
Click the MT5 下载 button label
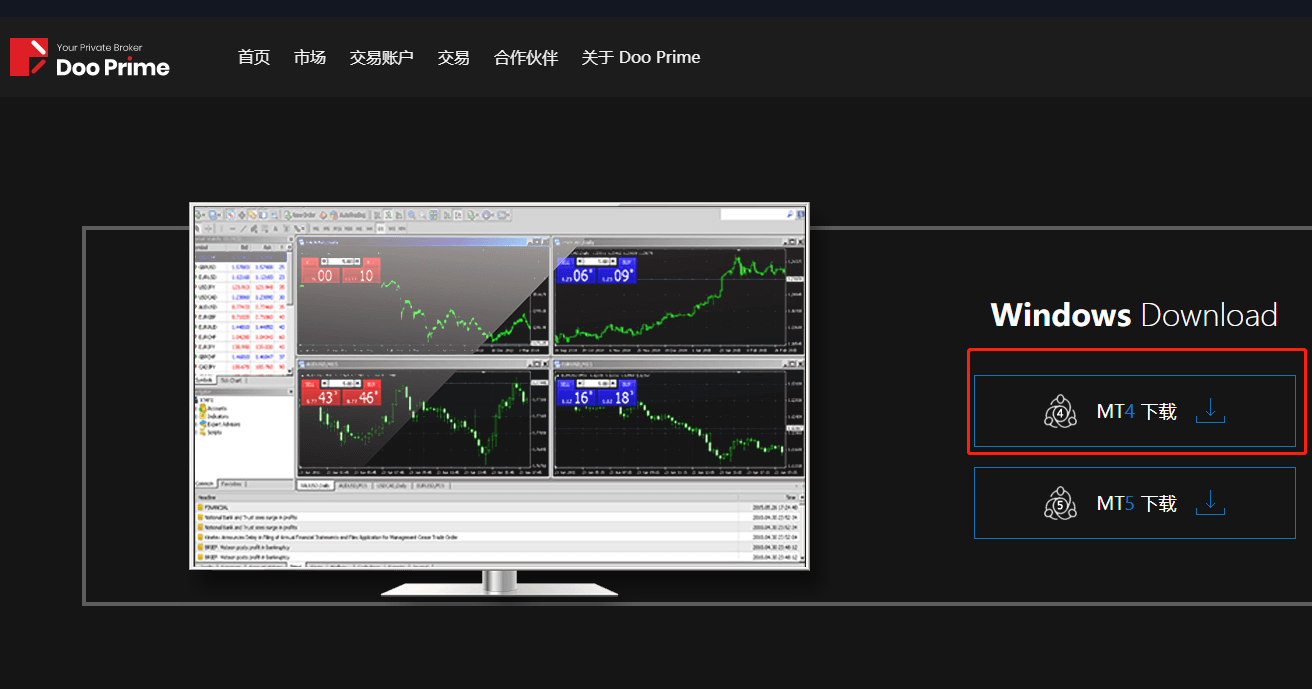point(1137,503)
